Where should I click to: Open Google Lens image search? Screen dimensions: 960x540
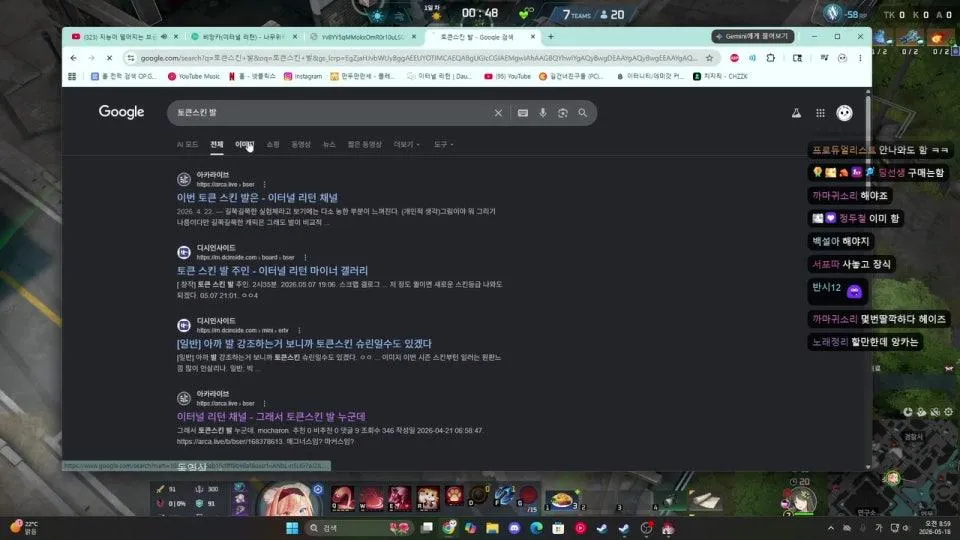563,113
